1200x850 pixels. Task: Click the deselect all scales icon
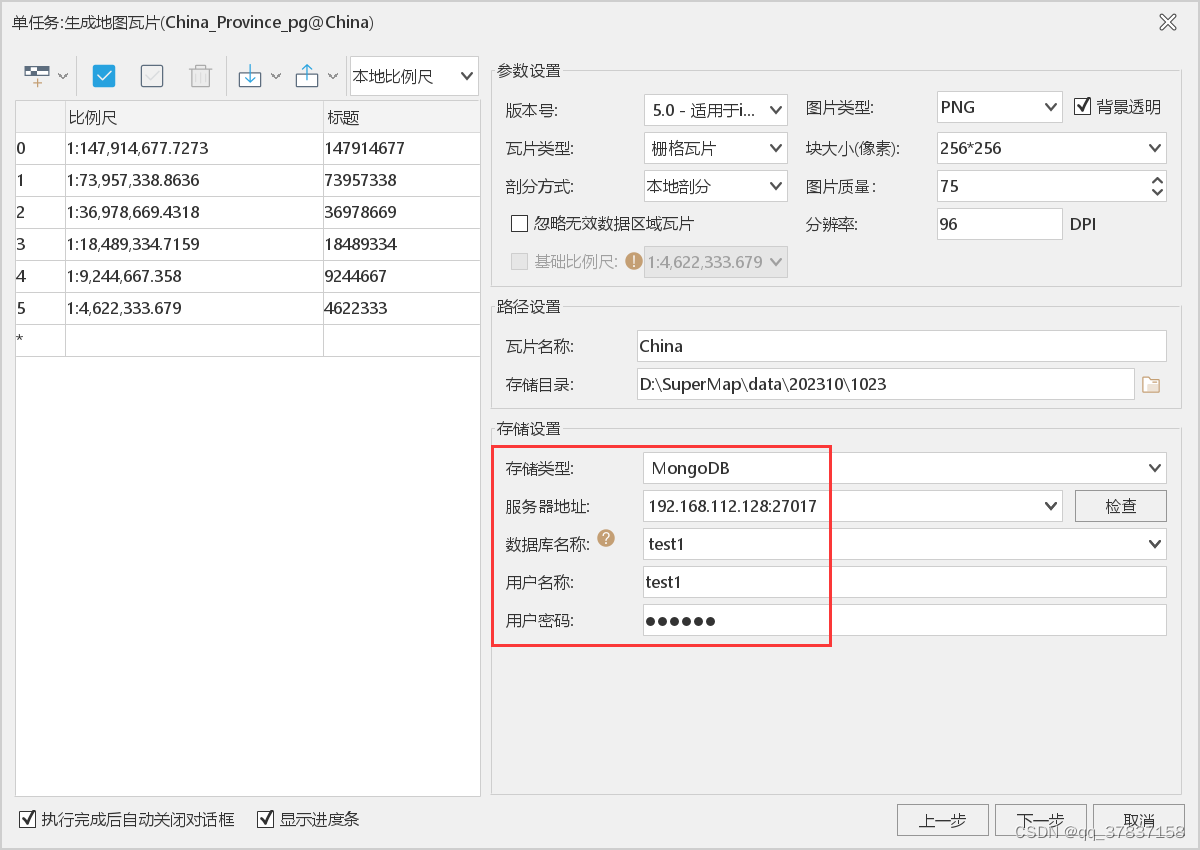click(x=151, y=75)
